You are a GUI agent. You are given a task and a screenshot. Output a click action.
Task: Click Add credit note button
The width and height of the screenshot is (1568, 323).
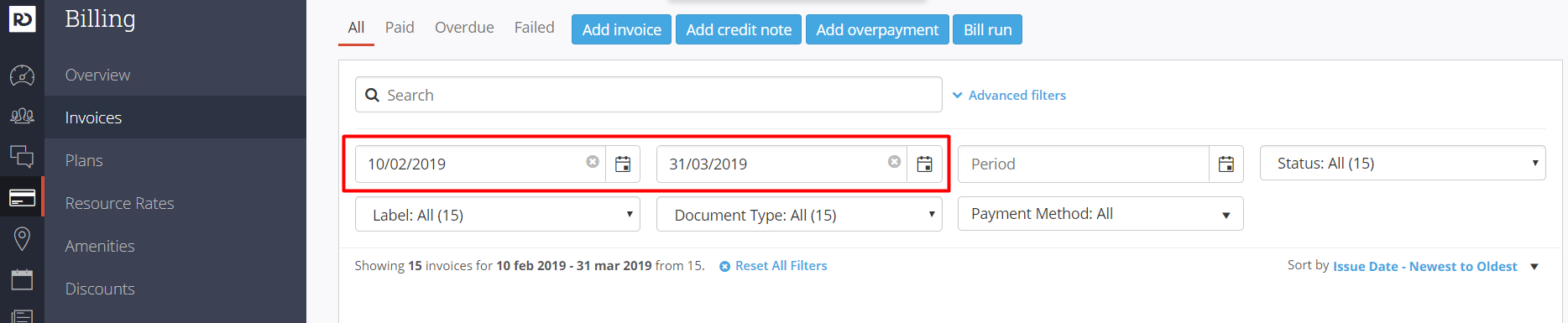[739, 29]
